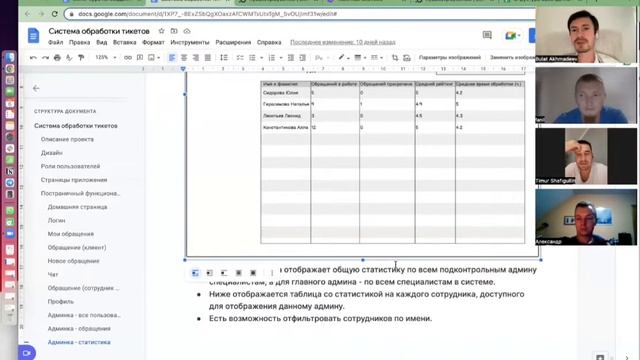
Task: Click the blue camera button at bottom left
Action: 27,353
